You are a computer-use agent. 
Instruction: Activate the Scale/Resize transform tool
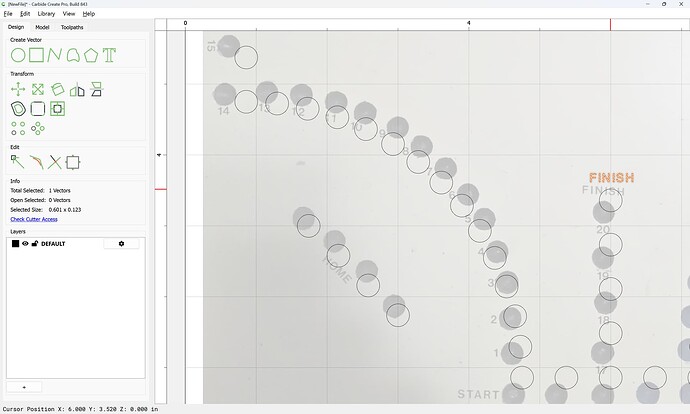click(38, 89)
